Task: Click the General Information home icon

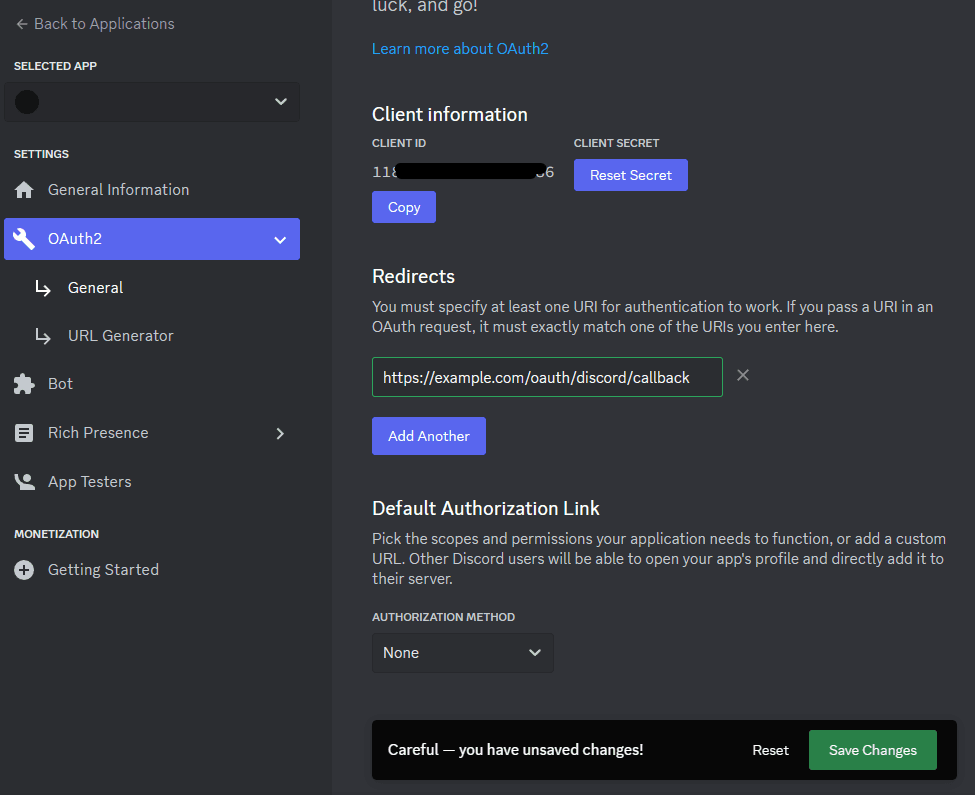Action: tap(24, 190)
